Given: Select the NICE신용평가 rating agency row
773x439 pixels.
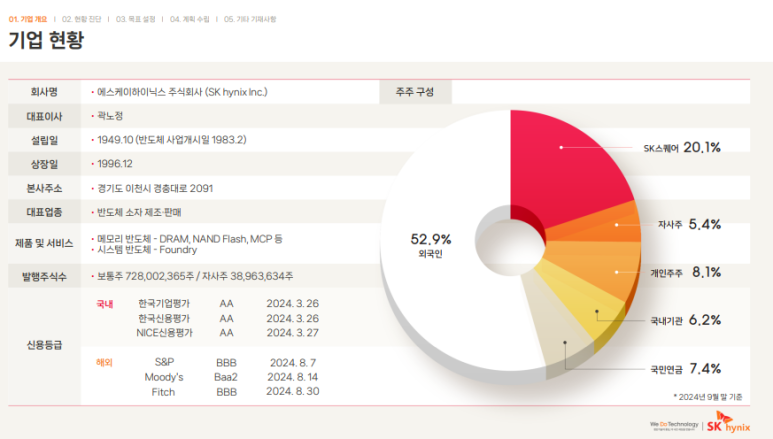Looking at the screenshot, I should point(228,333).
